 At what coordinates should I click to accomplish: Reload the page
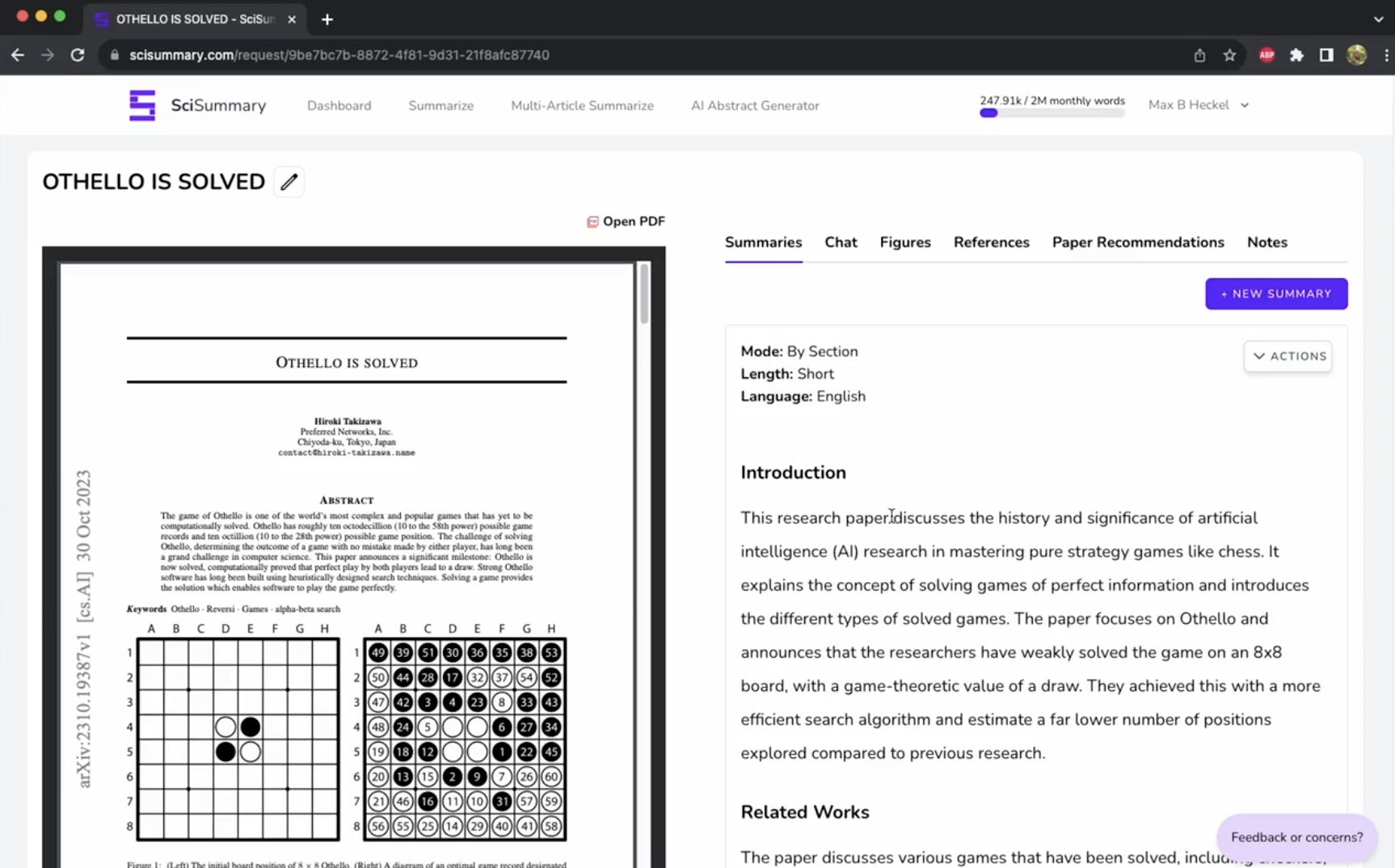tap(78, 55)
